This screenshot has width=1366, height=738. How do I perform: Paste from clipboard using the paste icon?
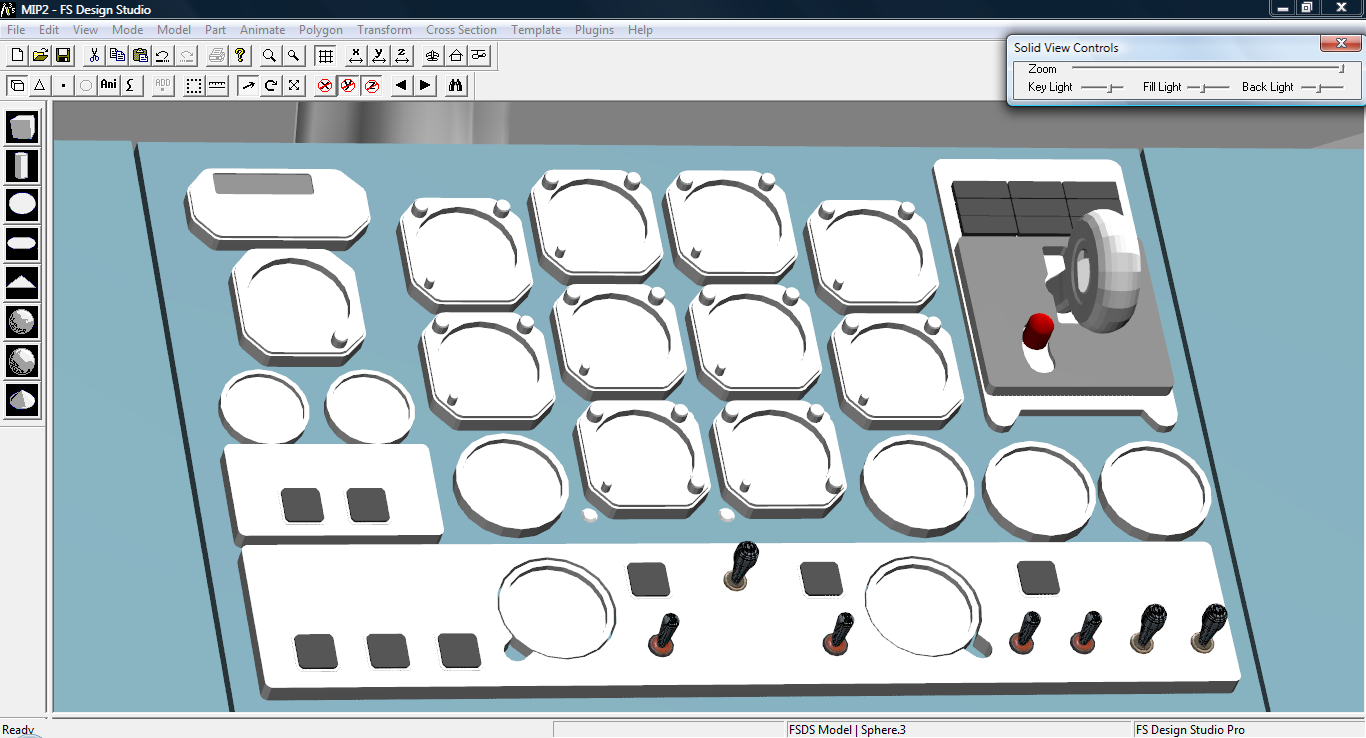tap(140, 55)
